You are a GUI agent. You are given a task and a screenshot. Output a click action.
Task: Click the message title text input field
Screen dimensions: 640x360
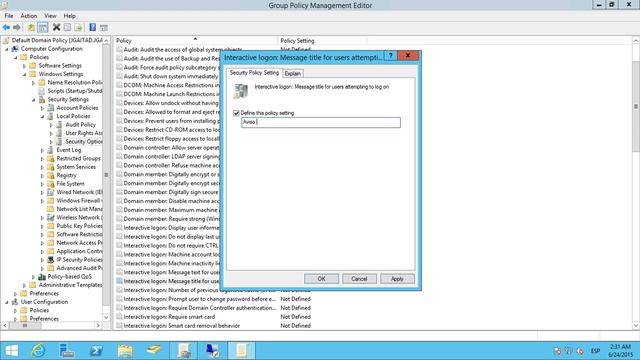pyautogui.click(x=321, y=122)
